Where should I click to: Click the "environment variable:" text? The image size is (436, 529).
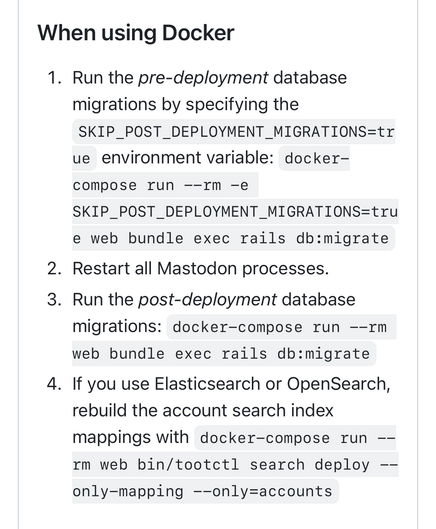(x=187, y=158)
